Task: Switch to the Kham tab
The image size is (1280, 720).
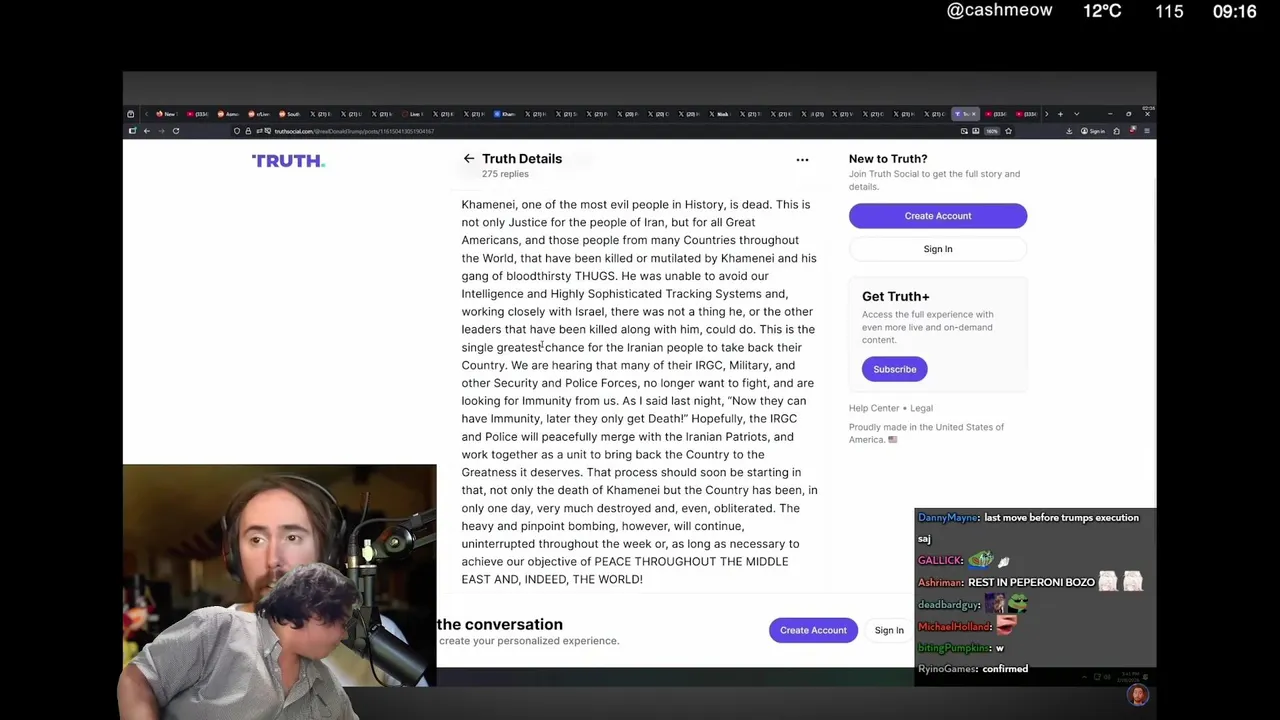Action: tap(506, 114)
